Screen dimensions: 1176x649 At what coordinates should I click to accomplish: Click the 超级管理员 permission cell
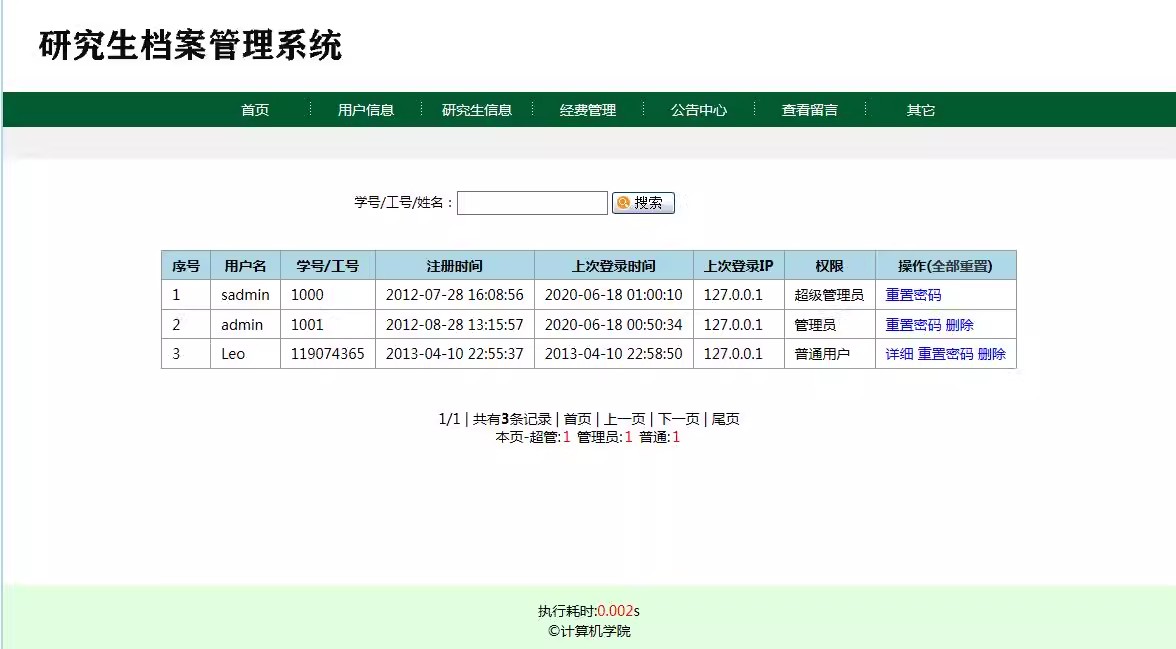point(830,295)
